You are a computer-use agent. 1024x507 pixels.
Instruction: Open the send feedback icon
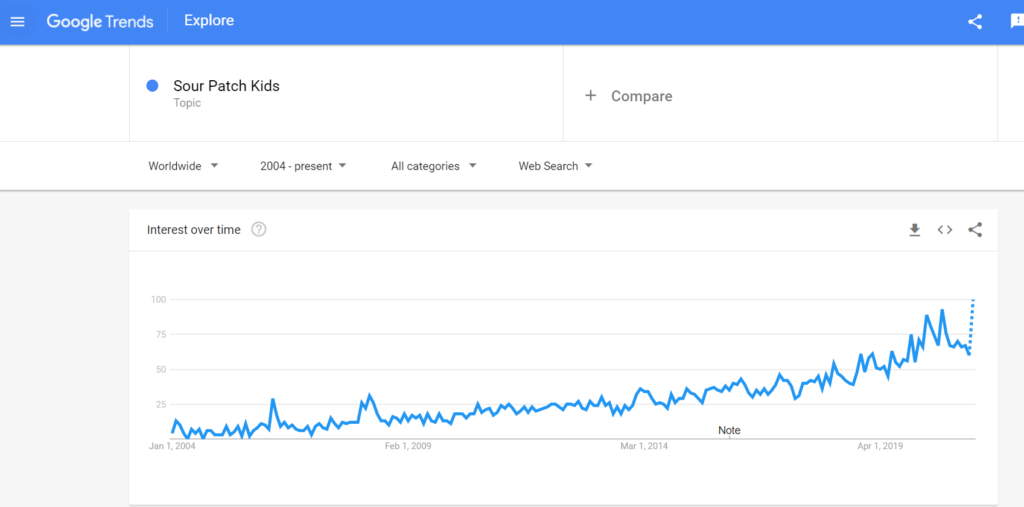(1017, 22)
